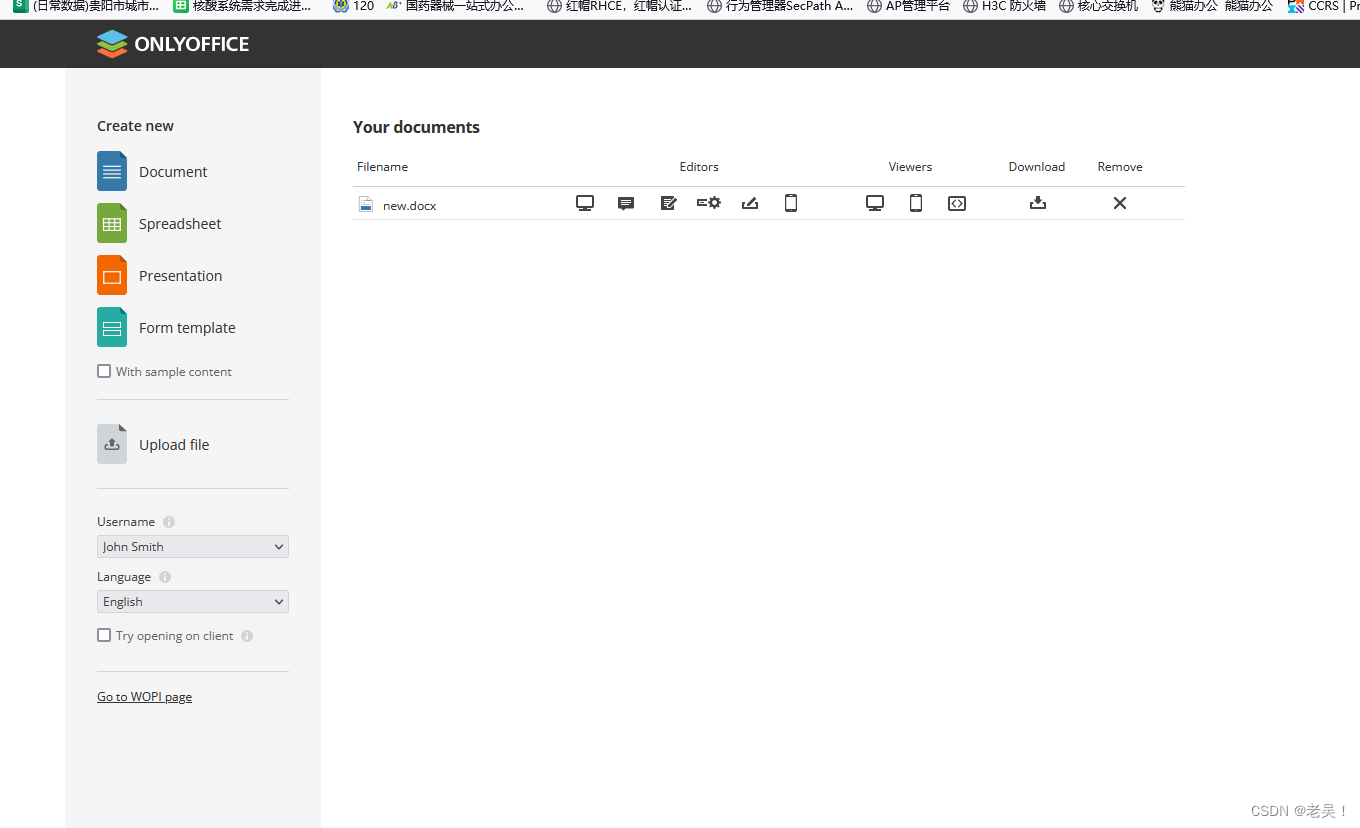Click the Filename column header
Image resolution: width=1360 pixels, height=828 pixels.
pyautogui.click(x=382, y=167)
